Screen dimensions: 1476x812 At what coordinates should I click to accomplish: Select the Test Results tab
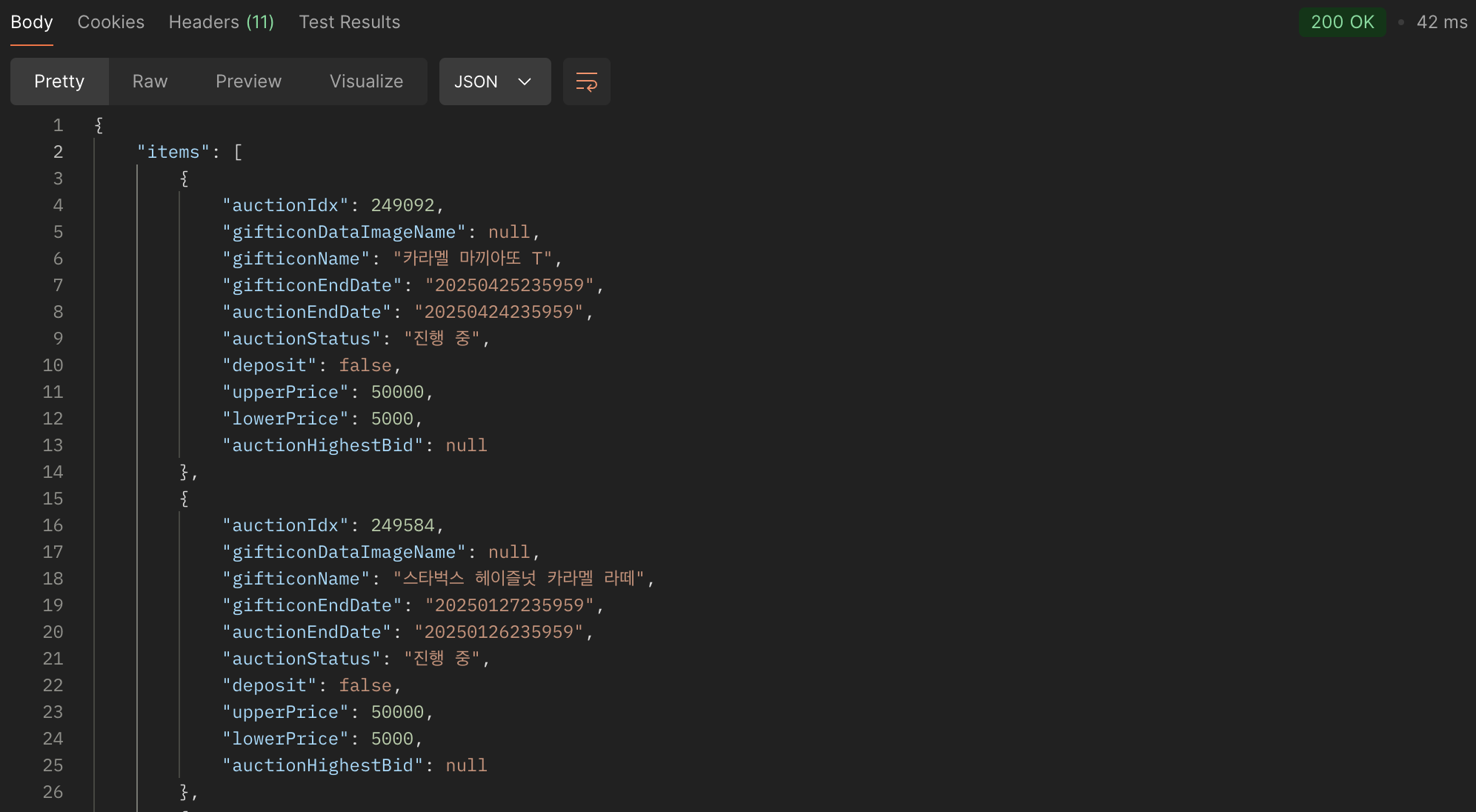point(349,22)
